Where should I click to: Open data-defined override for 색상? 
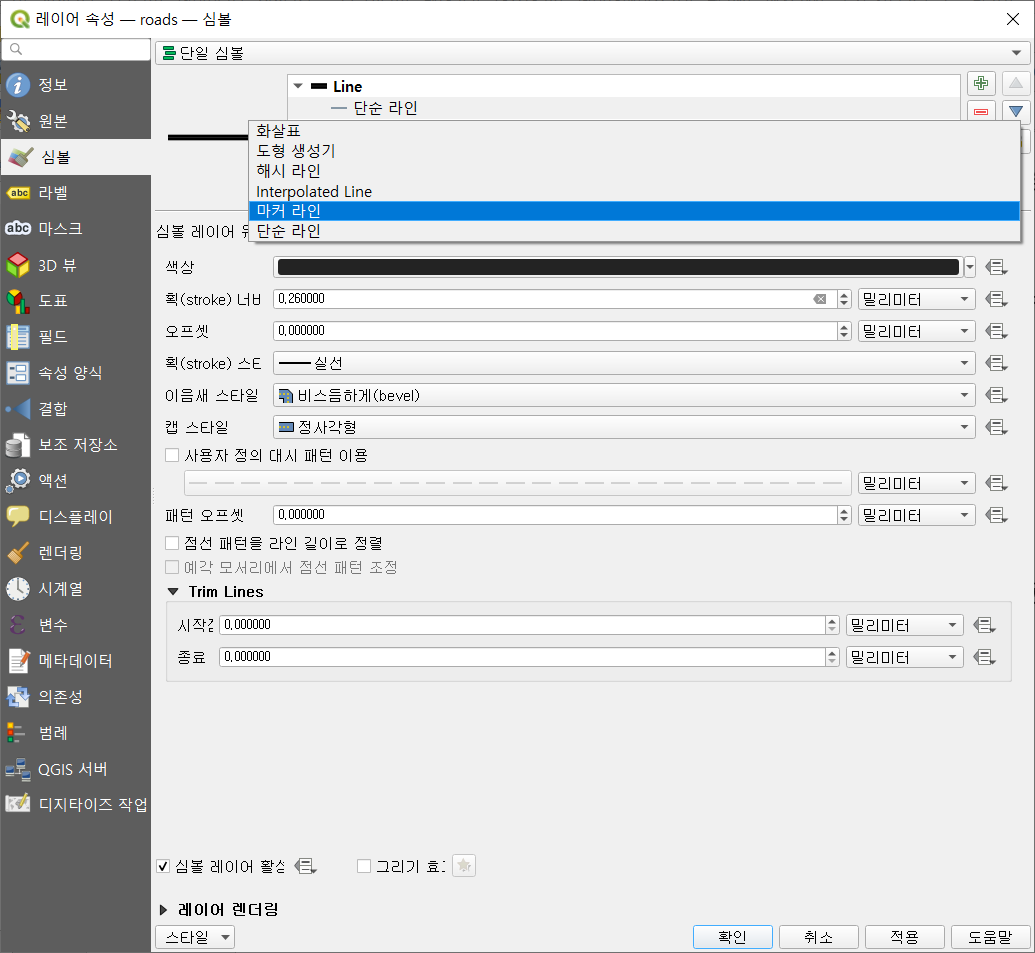996,267
